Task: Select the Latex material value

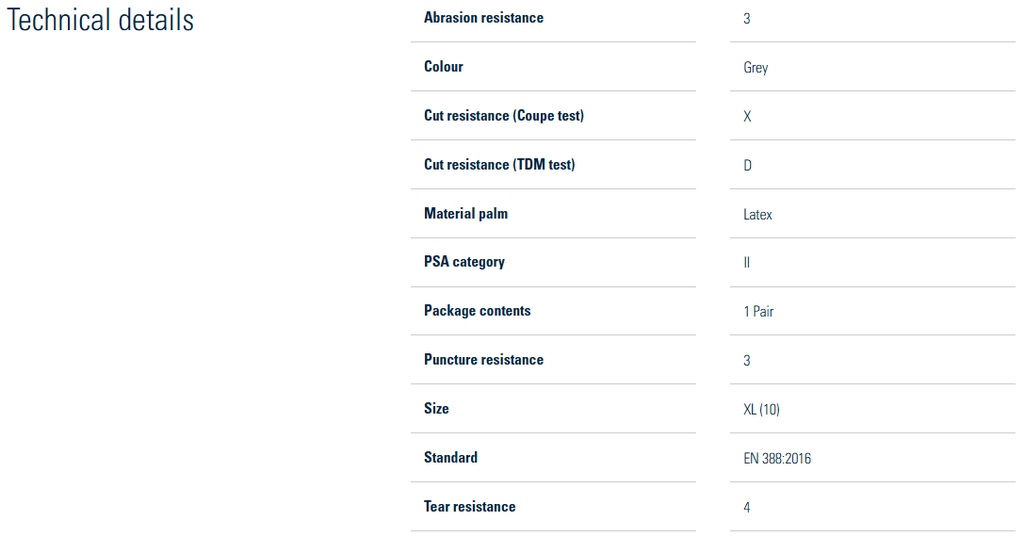Action: pos(758,214)
